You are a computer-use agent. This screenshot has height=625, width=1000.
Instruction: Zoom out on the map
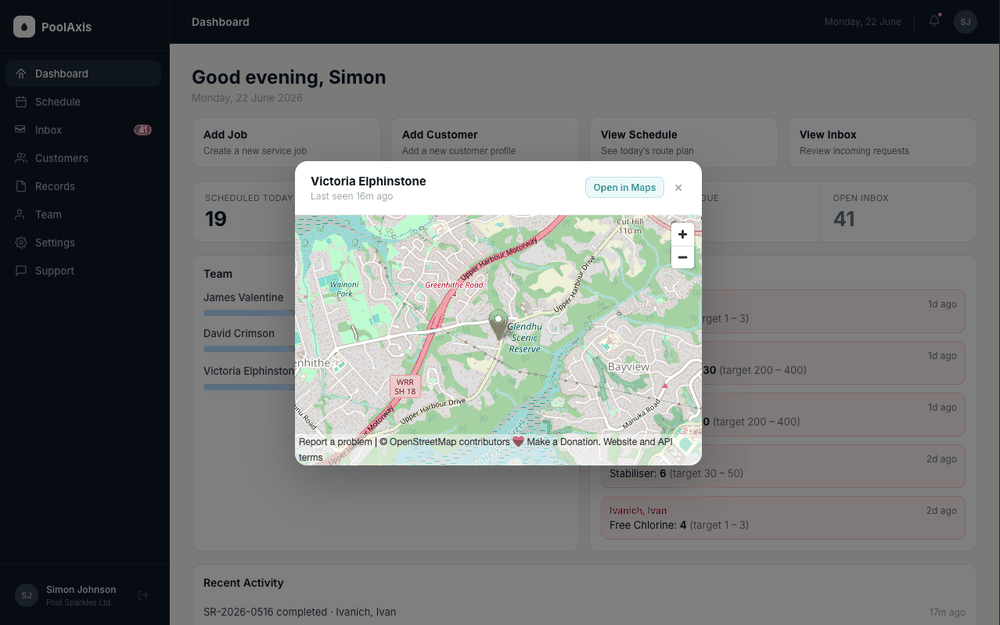tap(682, 257)
